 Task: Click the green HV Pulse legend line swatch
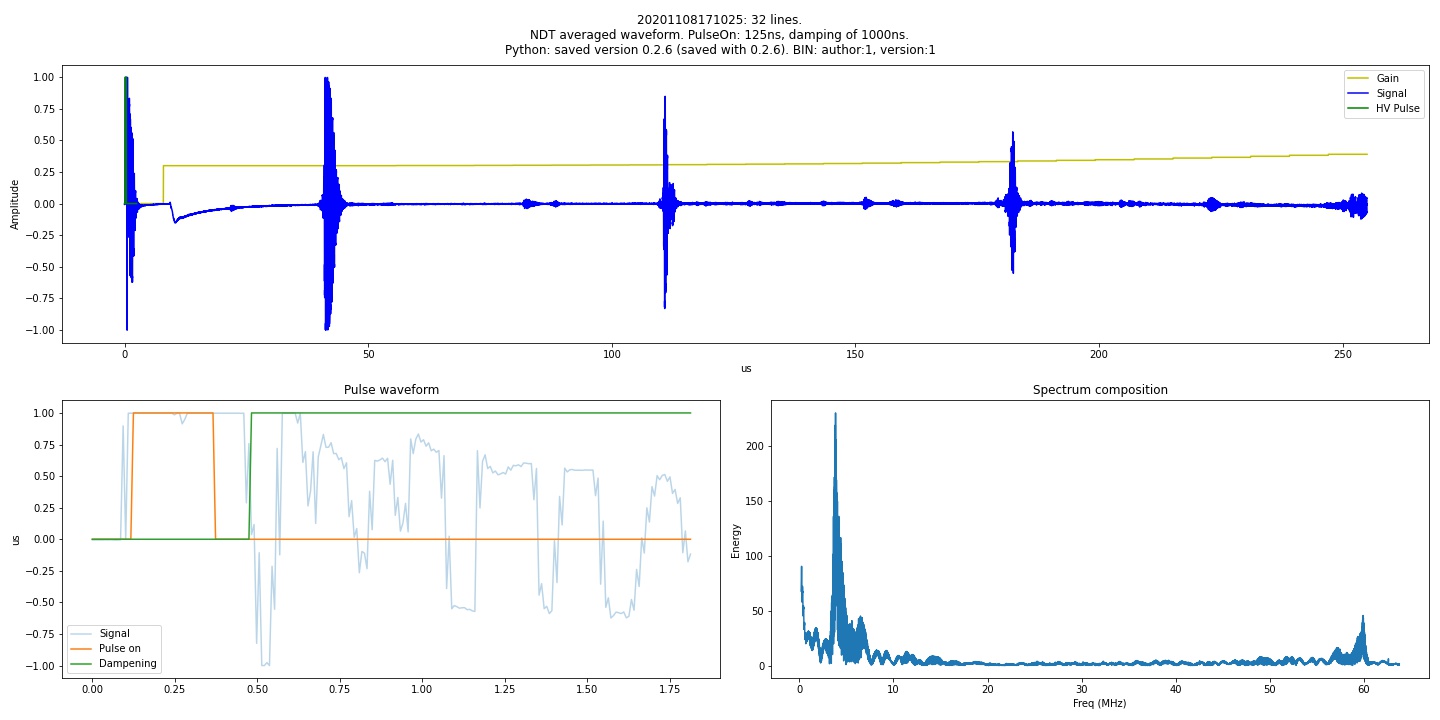(1359, 109)
